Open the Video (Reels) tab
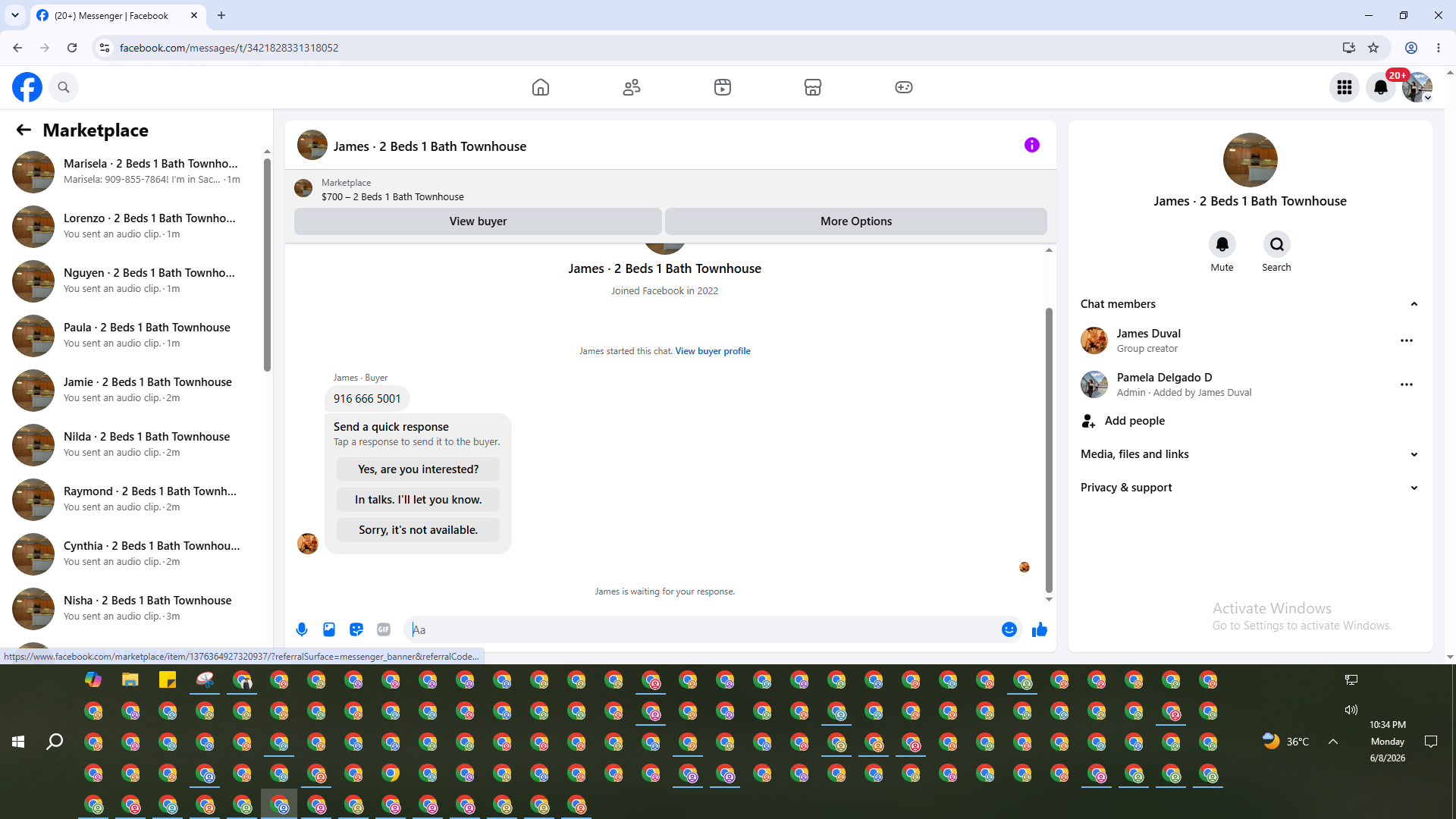 pyautogui.click(x=723, y=87)
